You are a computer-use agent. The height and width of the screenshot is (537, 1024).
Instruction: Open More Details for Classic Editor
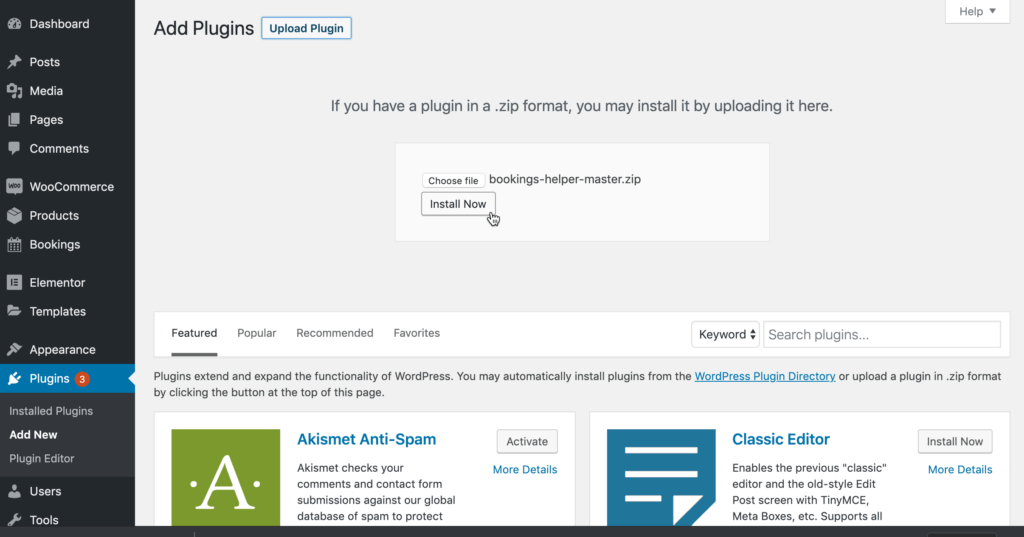tap(960, 470)
